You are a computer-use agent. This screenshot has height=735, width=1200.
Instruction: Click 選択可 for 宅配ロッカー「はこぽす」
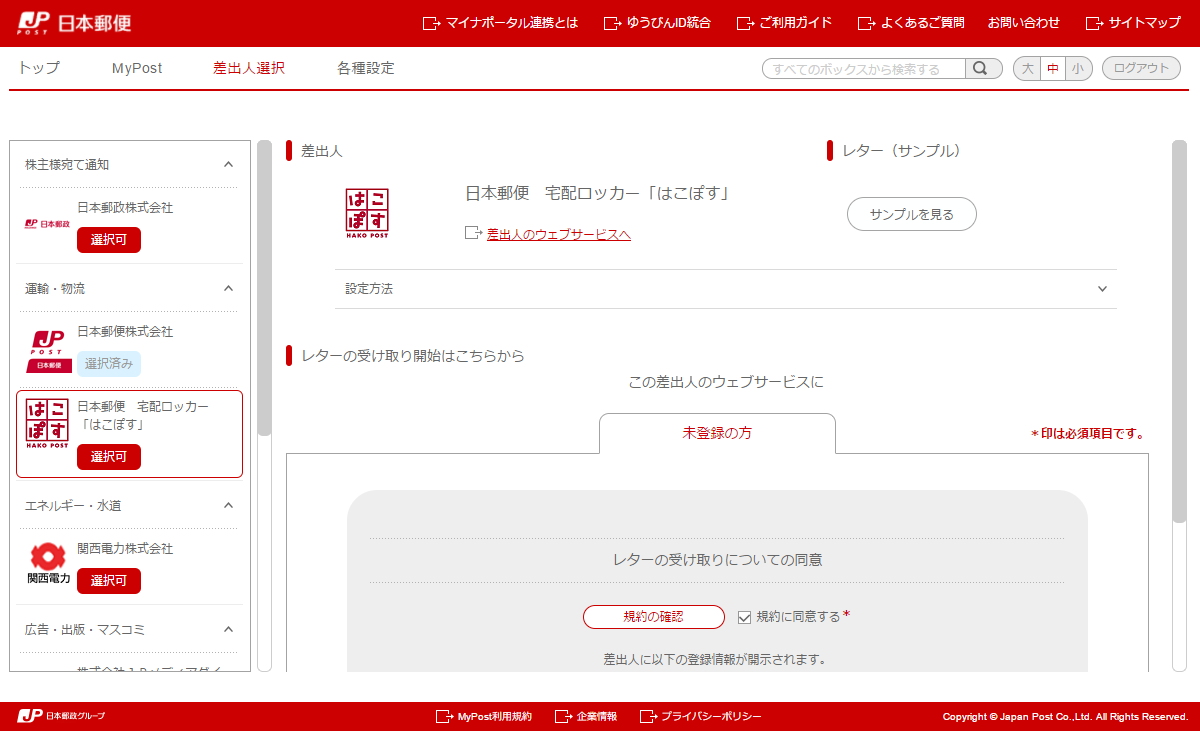pos(109,457)
